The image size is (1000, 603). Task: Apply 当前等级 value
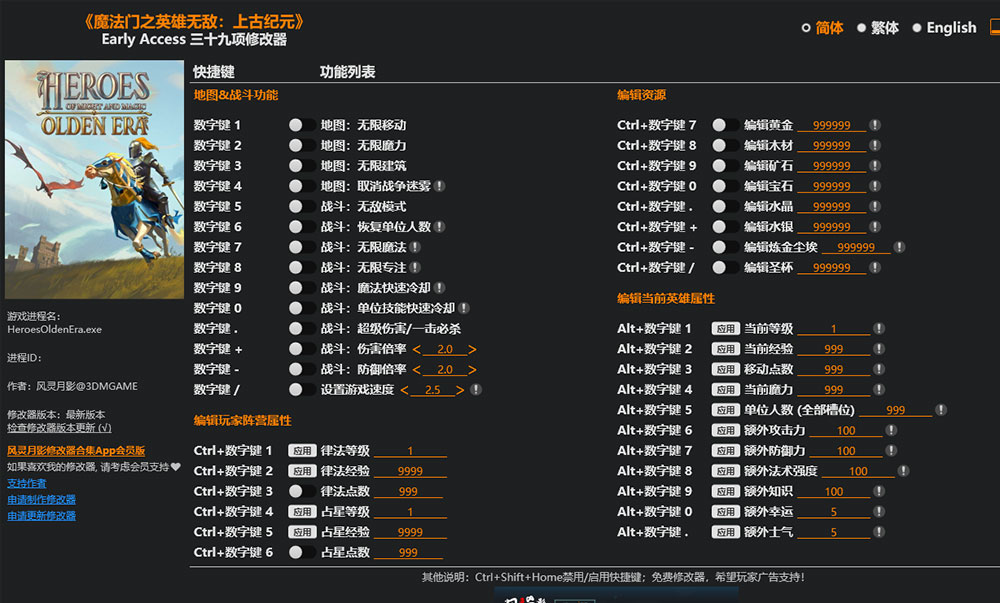click(x=725, y=328)
